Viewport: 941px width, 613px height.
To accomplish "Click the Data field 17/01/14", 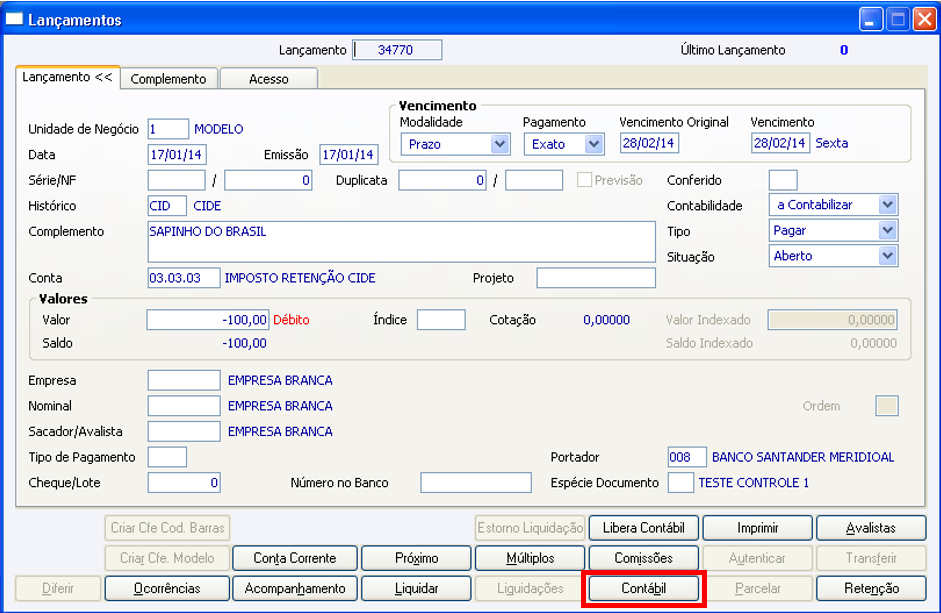I will tap(177, 155).
